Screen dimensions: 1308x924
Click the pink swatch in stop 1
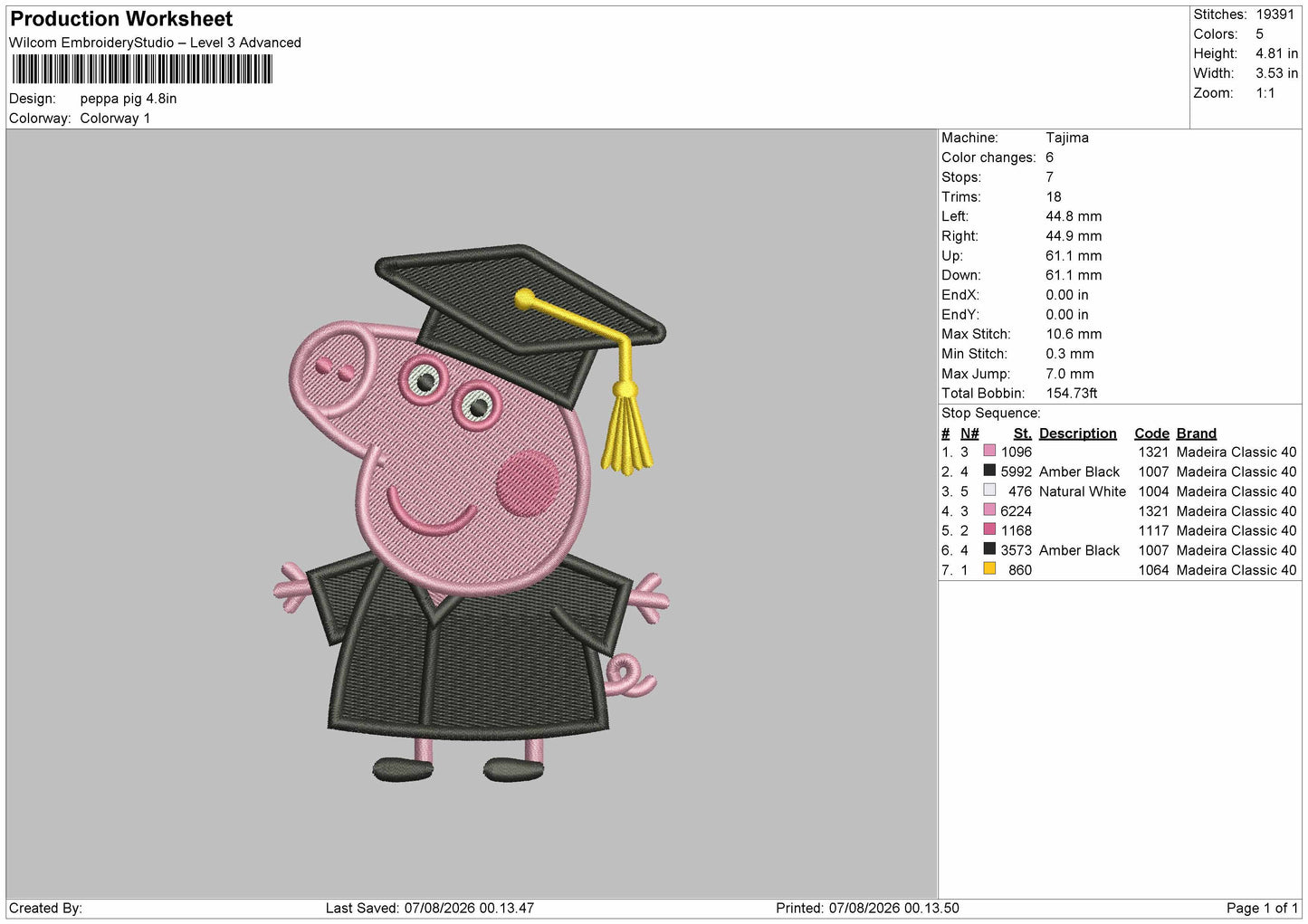pos(989,451)
